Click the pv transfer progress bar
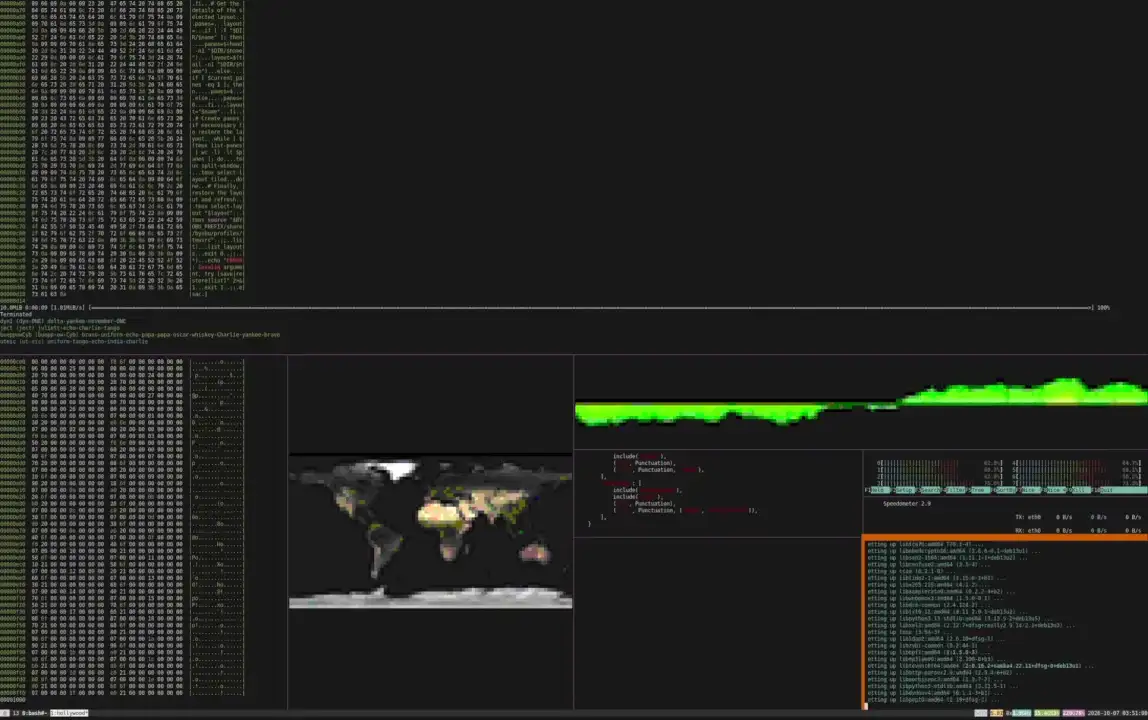Image resolution: width=1148 pixels, height=720 pixels. (591, 308)
